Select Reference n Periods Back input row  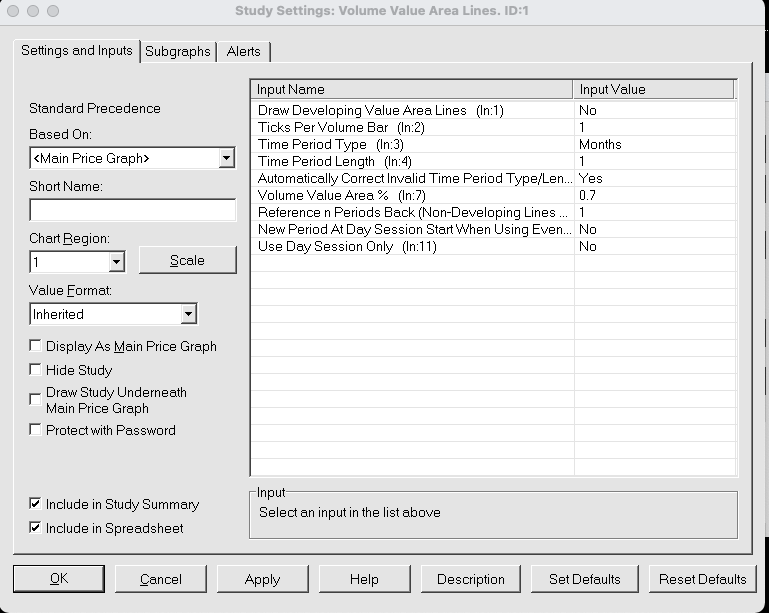tap(494, 212)
